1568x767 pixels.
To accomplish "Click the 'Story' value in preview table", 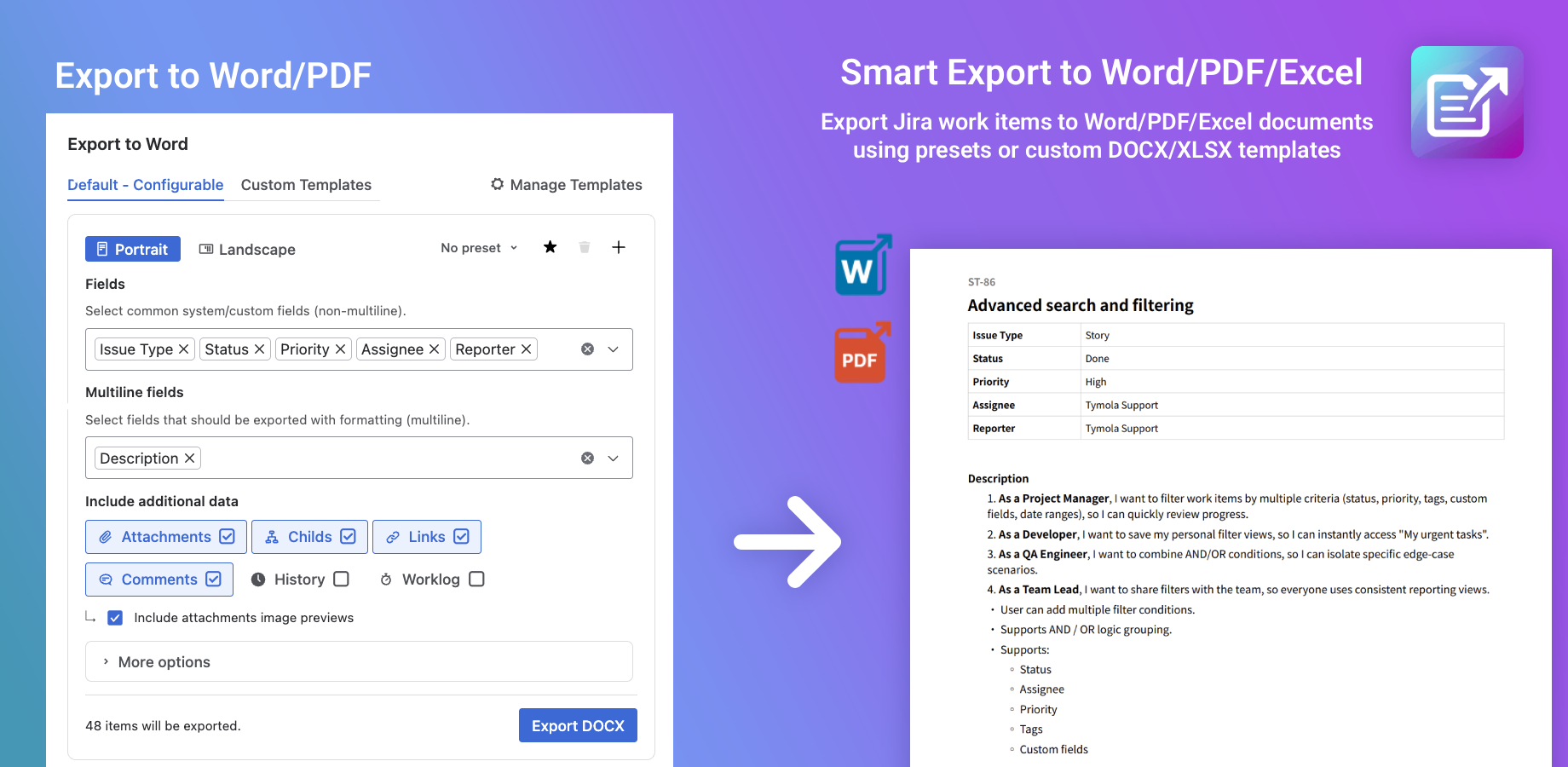I will (x=1098, y=336).
